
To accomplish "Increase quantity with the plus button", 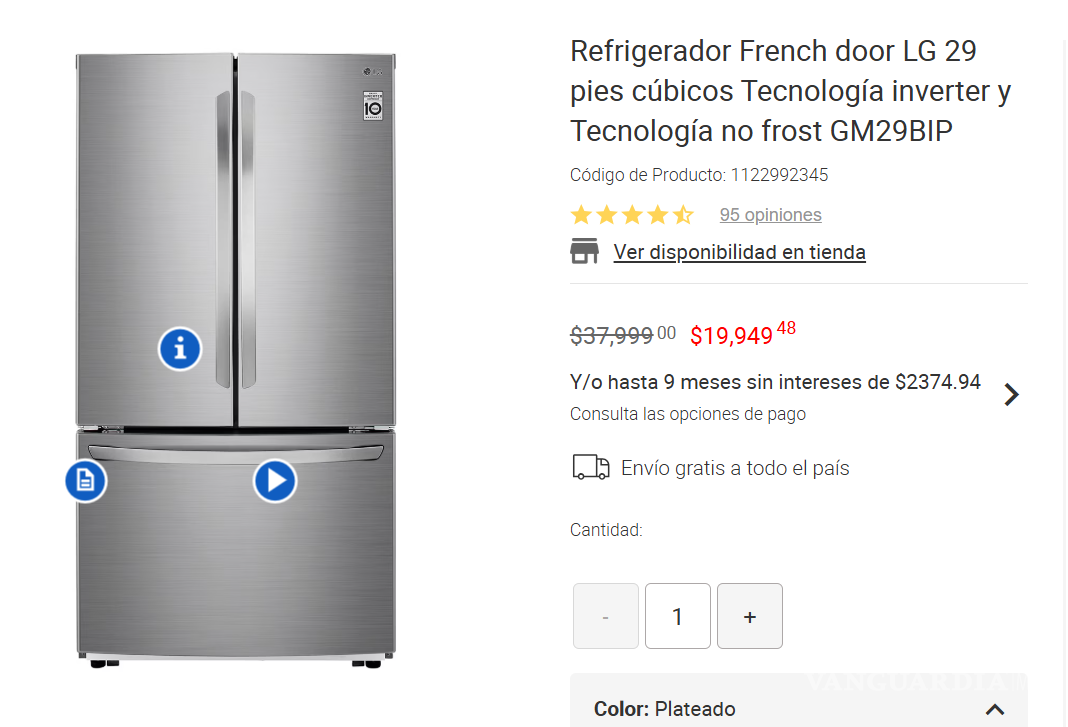I will point(750,616).
